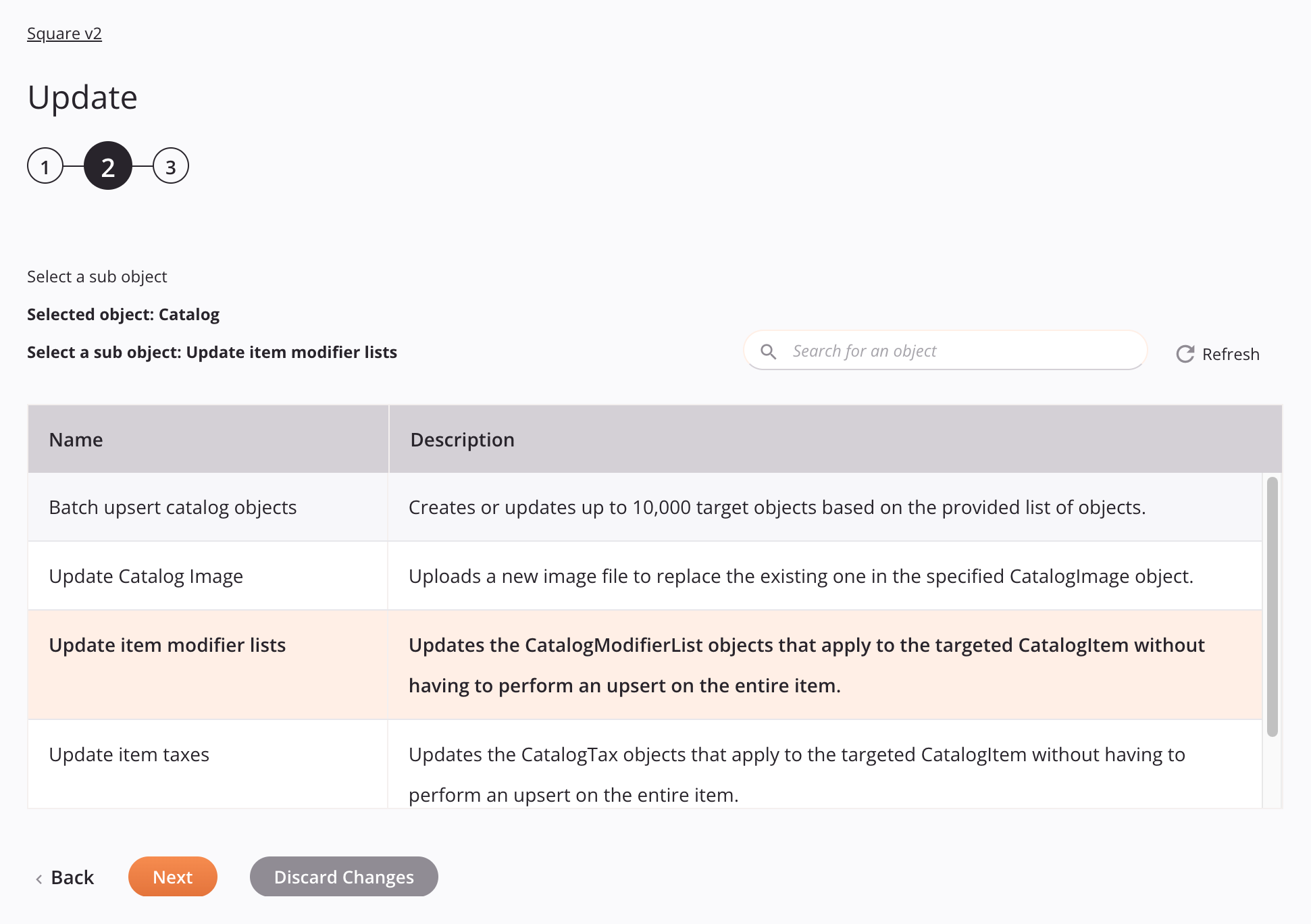Select the Next button
The image size is (1311, 924).
pyautogui.click(x=172, y=876)
